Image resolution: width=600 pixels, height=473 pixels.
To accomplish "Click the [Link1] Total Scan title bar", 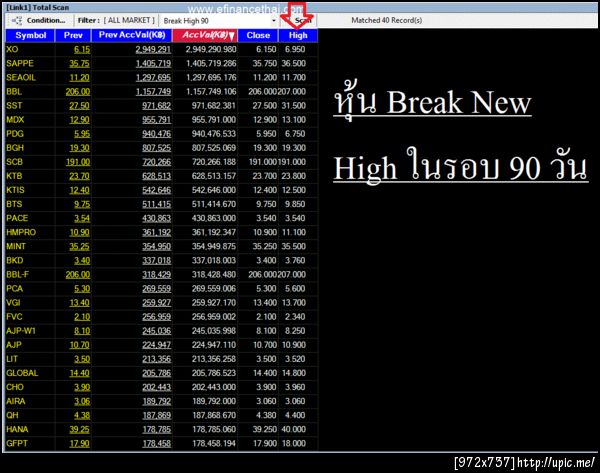I will tap(300, 7).
